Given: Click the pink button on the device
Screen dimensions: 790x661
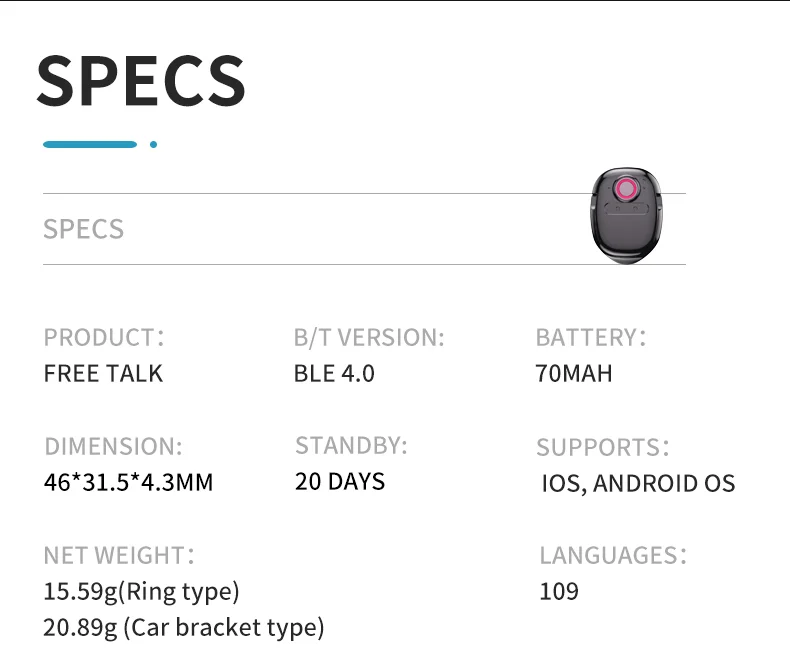Looking at the screenshot, I should coord(627,189).
